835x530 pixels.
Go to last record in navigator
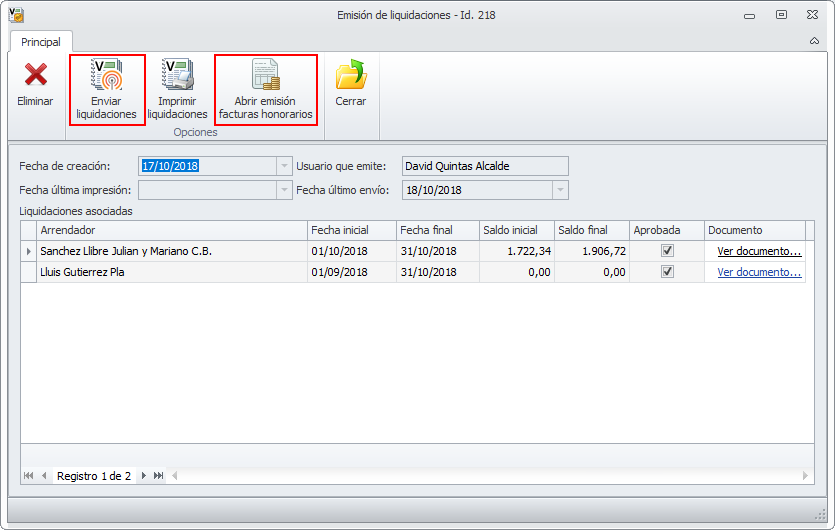158,476
